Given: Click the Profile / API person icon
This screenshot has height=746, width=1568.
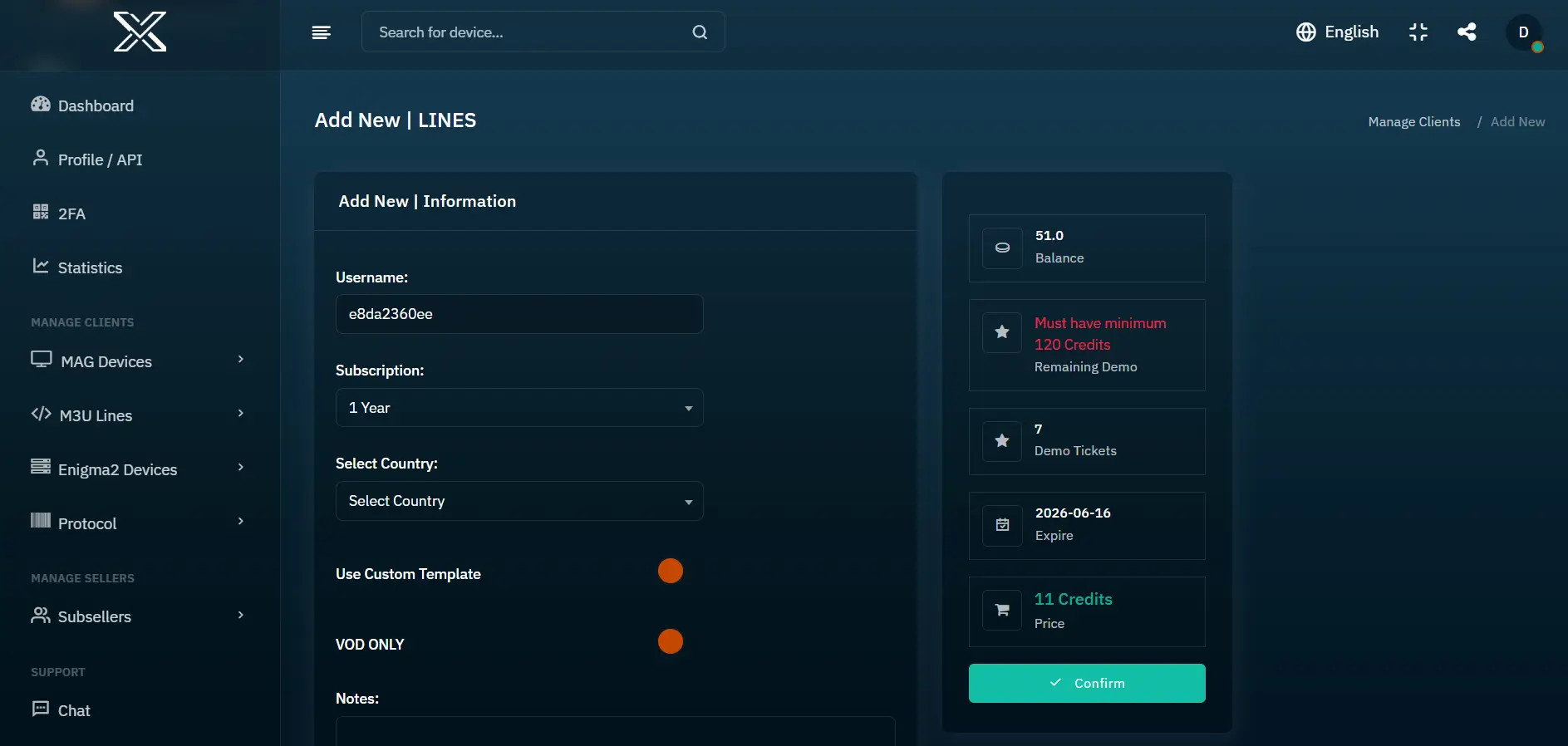Looking at the screenshot, I should (40, 158).
